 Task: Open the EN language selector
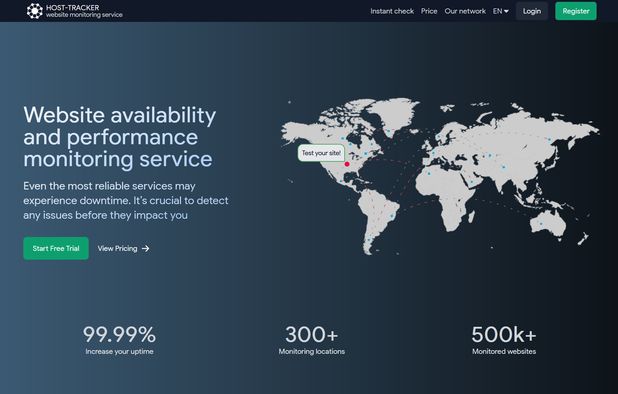coord(501,11)
